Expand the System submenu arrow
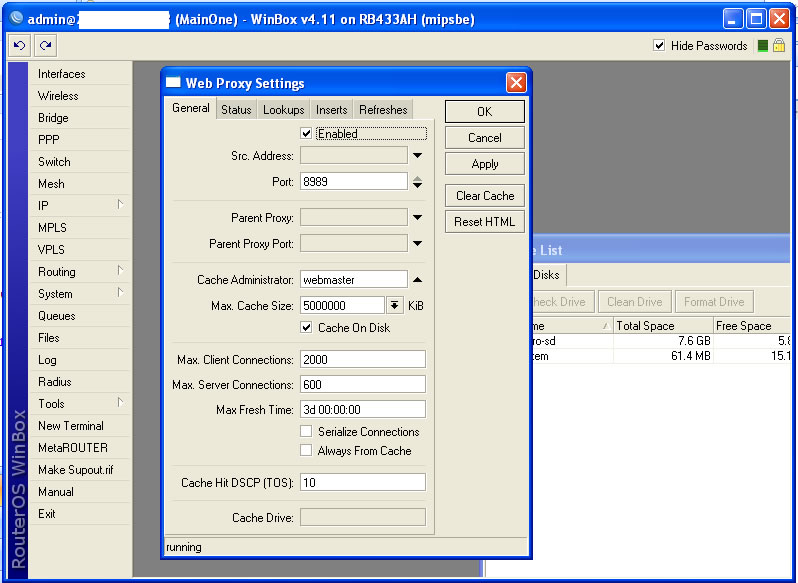 pos(120,293)
